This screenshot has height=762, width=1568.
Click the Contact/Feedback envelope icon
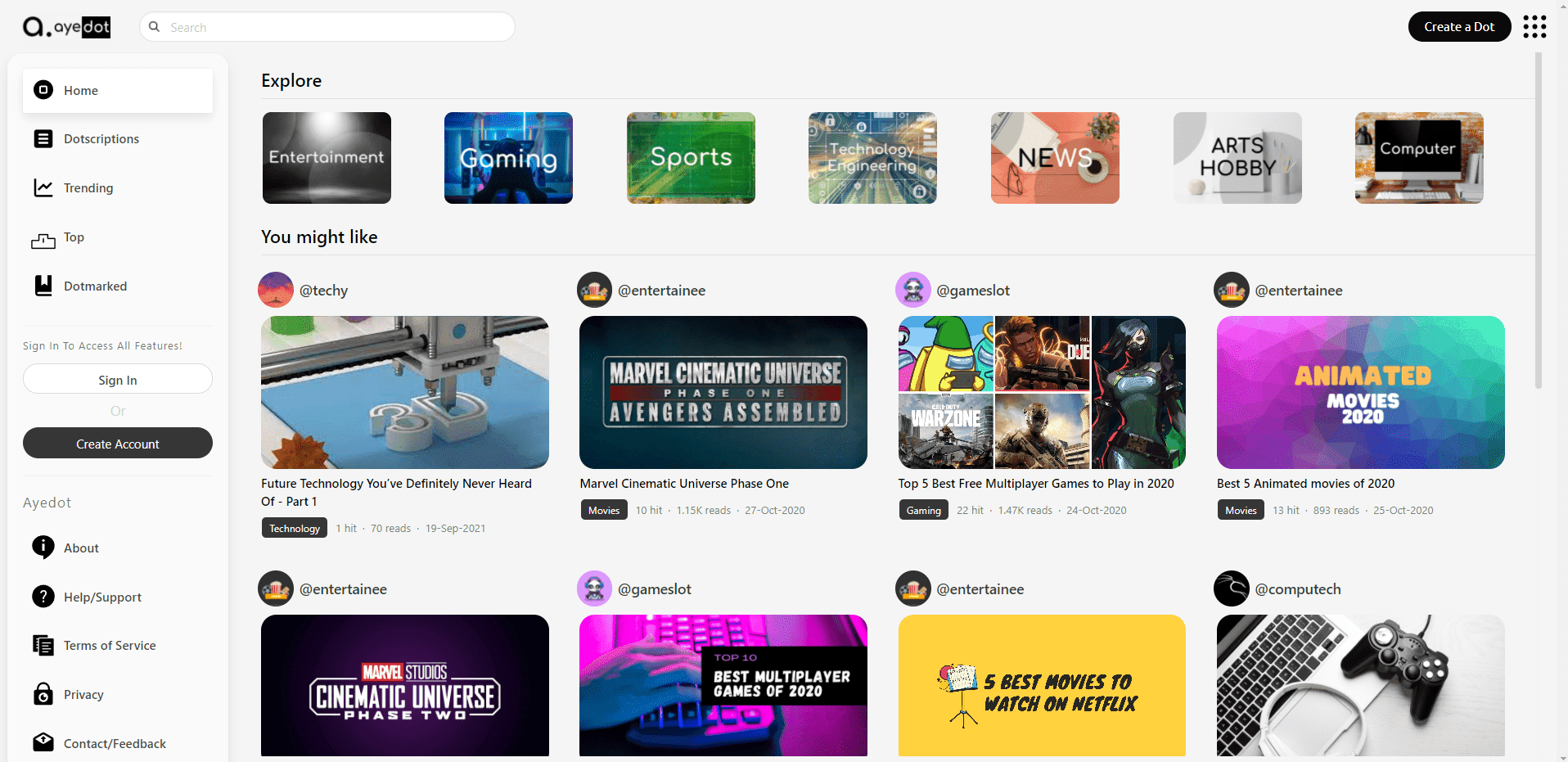point(43,742)
